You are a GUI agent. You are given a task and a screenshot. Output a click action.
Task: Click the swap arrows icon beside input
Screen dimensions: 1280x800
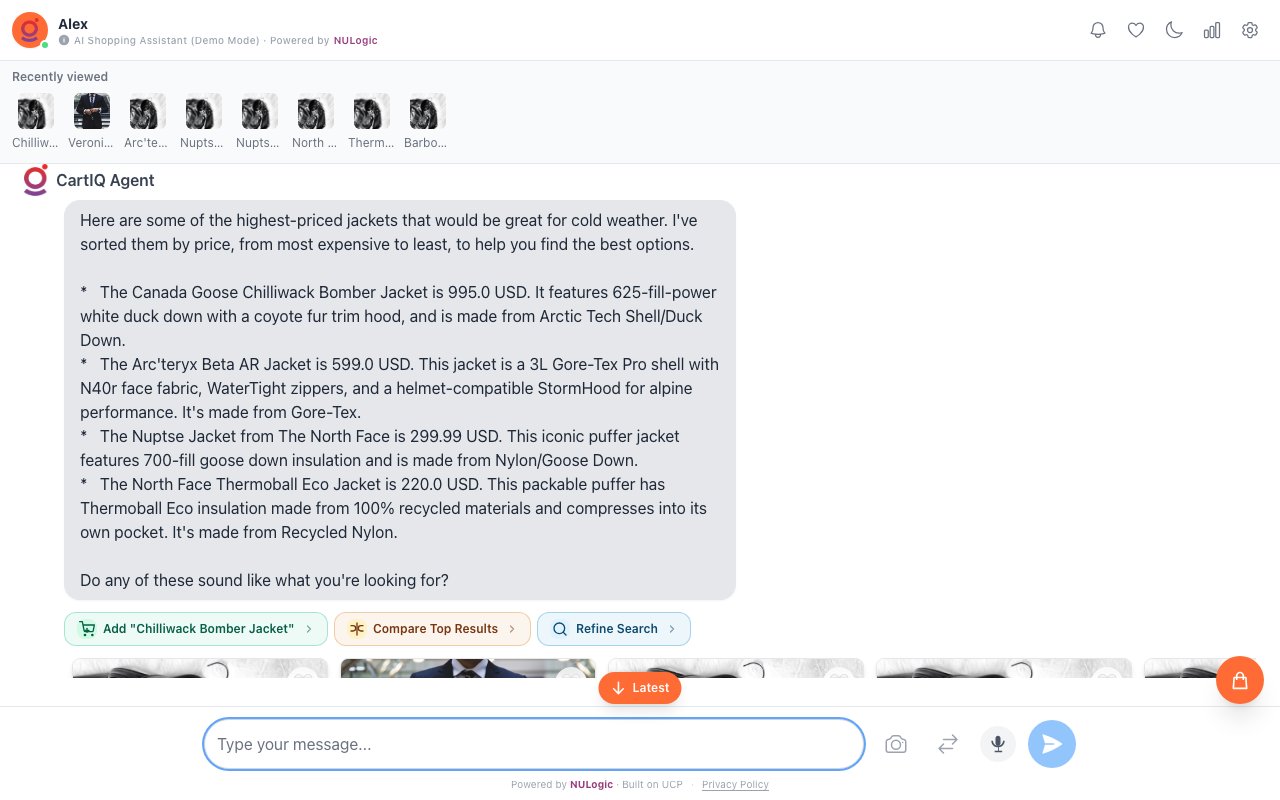tap(948, 744)
